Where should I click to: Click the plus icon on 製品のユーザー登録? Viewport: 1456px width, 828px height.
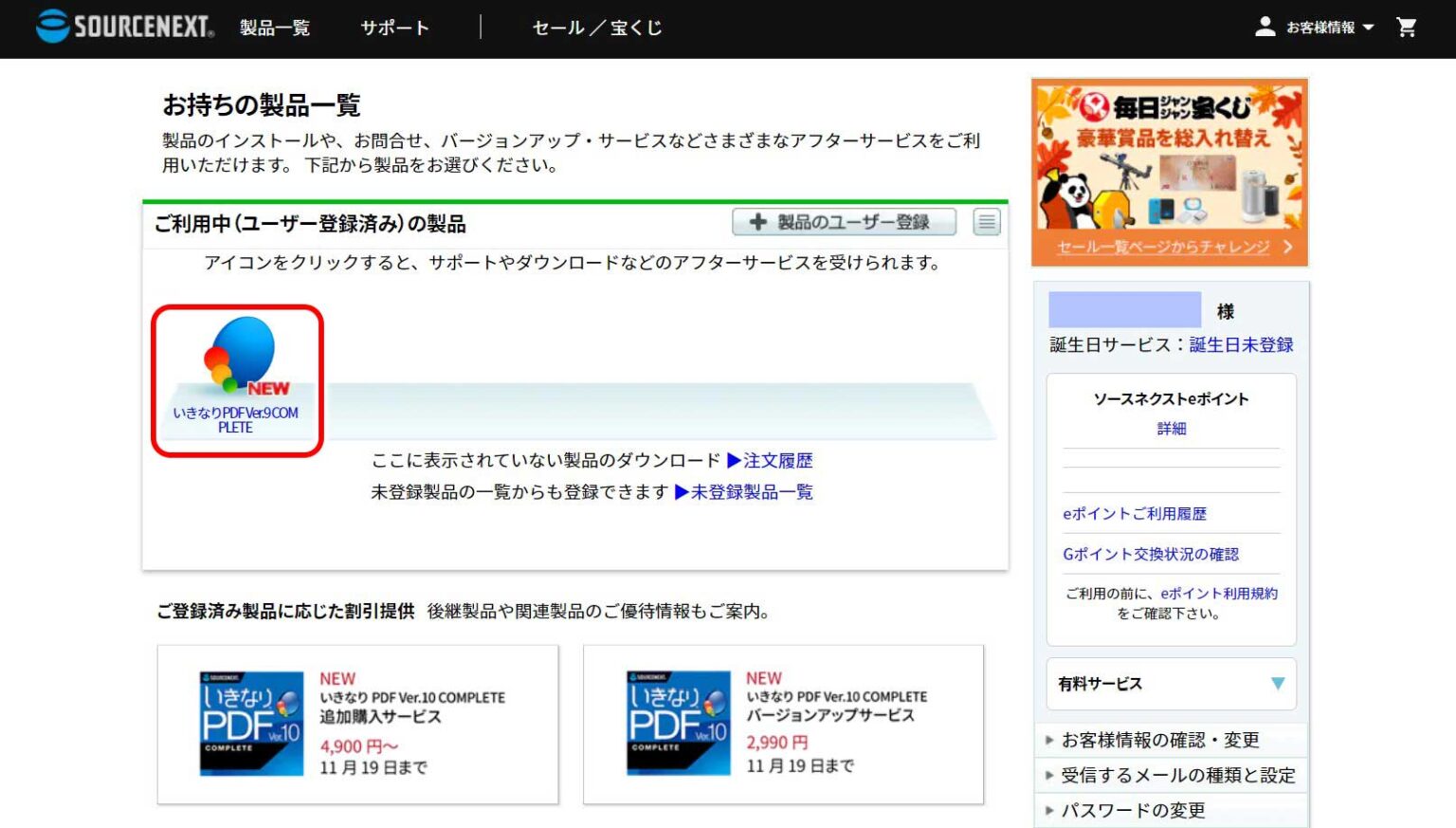(756, 222)
